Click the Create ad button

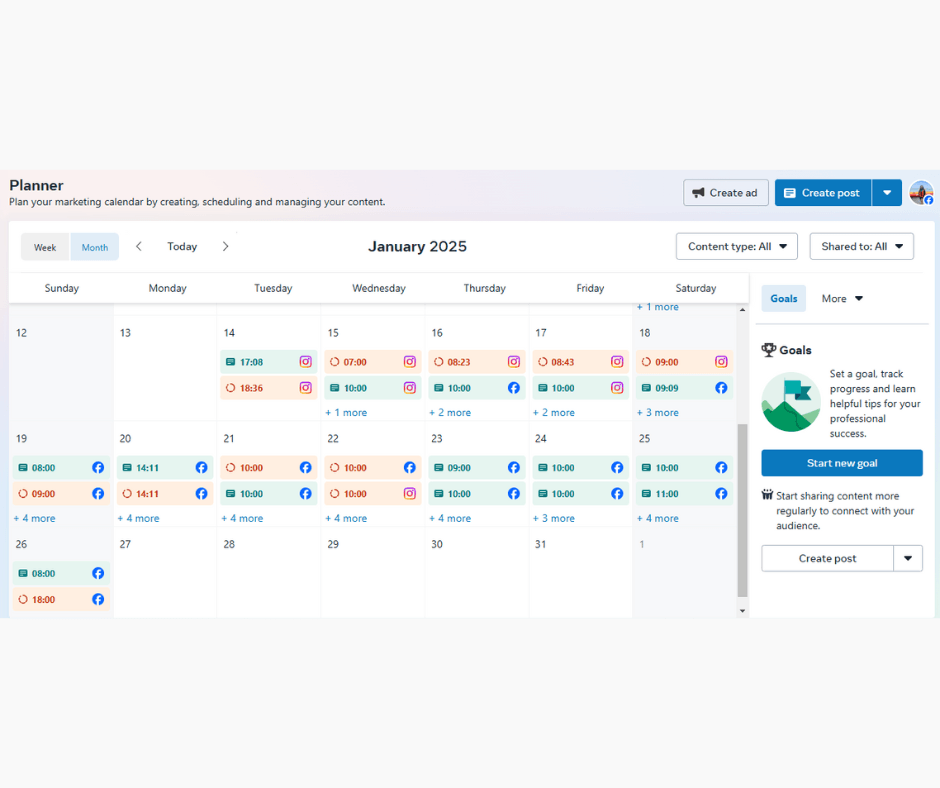pos(725,193)
